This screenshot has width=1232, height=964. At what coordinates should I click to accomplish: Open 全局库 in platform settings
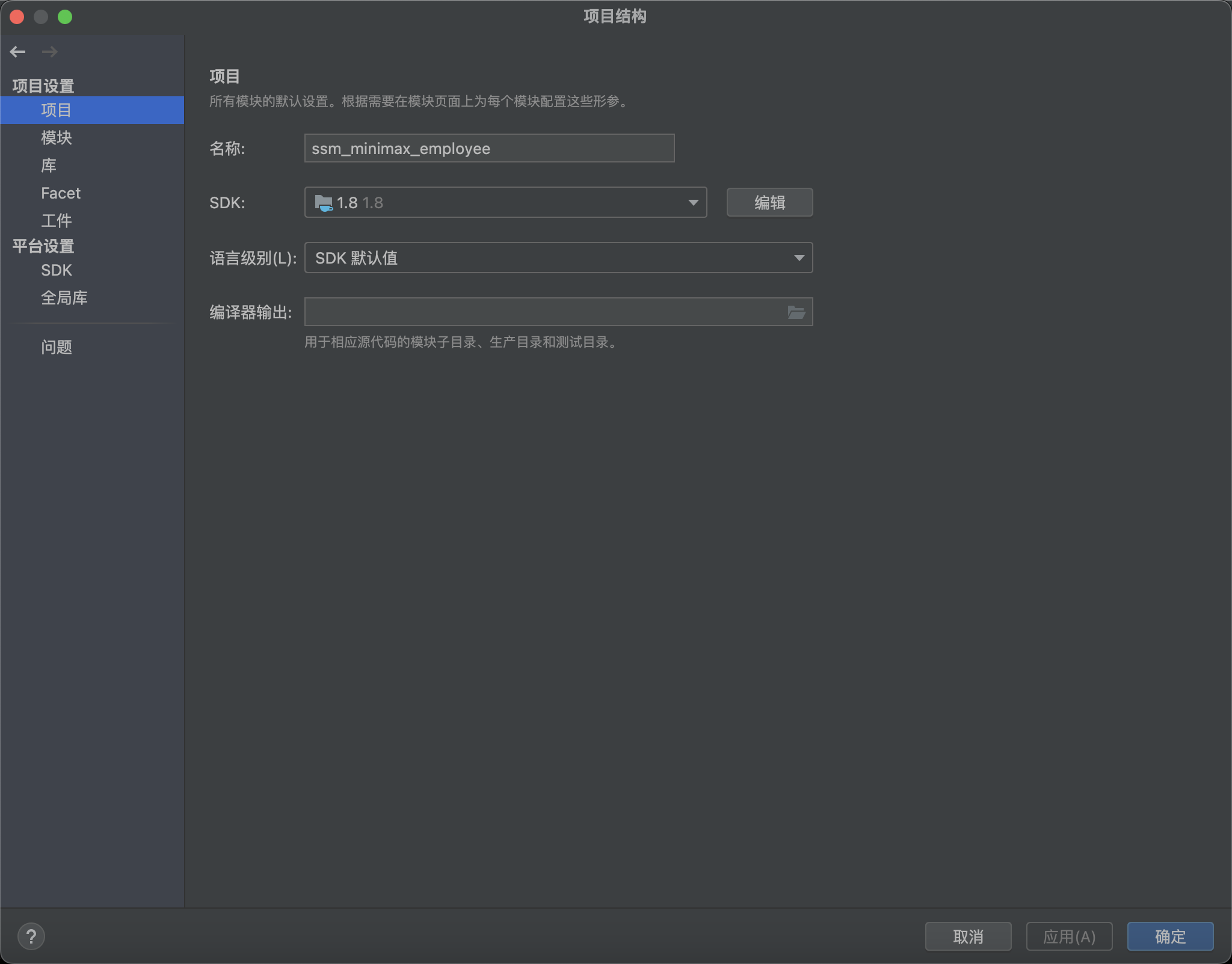pyautogui.click(x=64, y=298)
